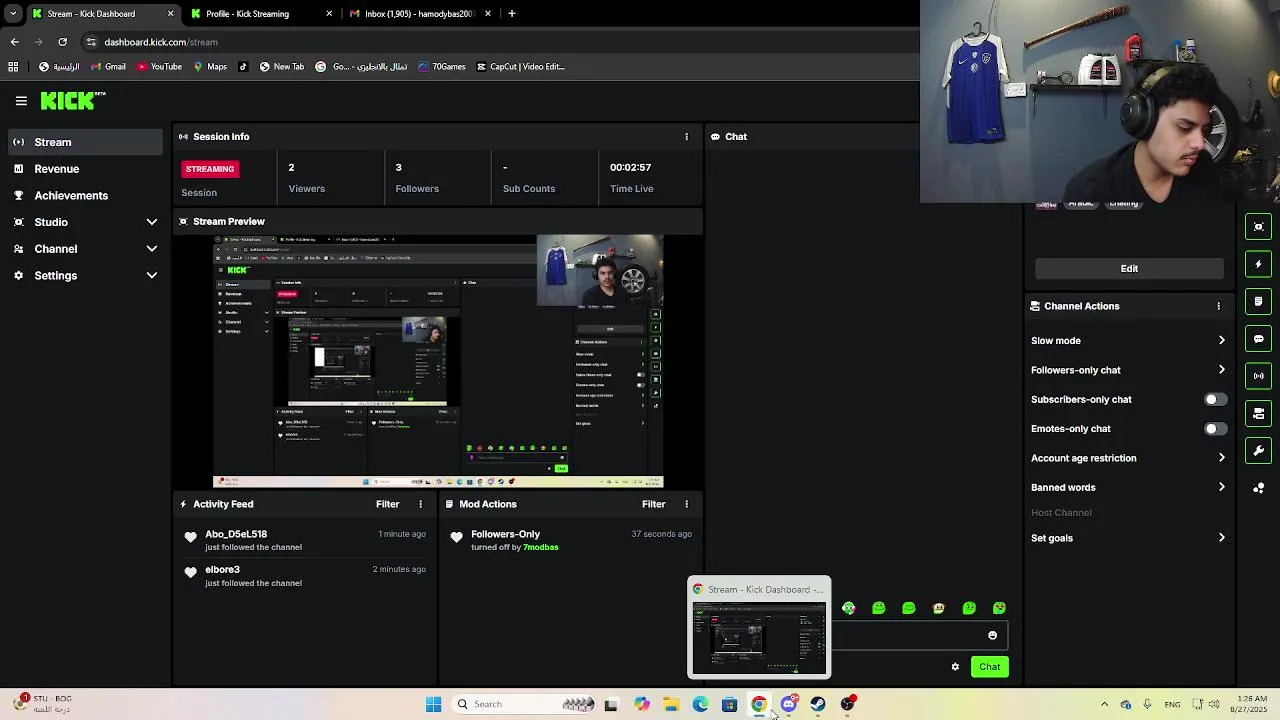
Task: Toggle Emotes-only chat switch
Action: [1215, 429]
